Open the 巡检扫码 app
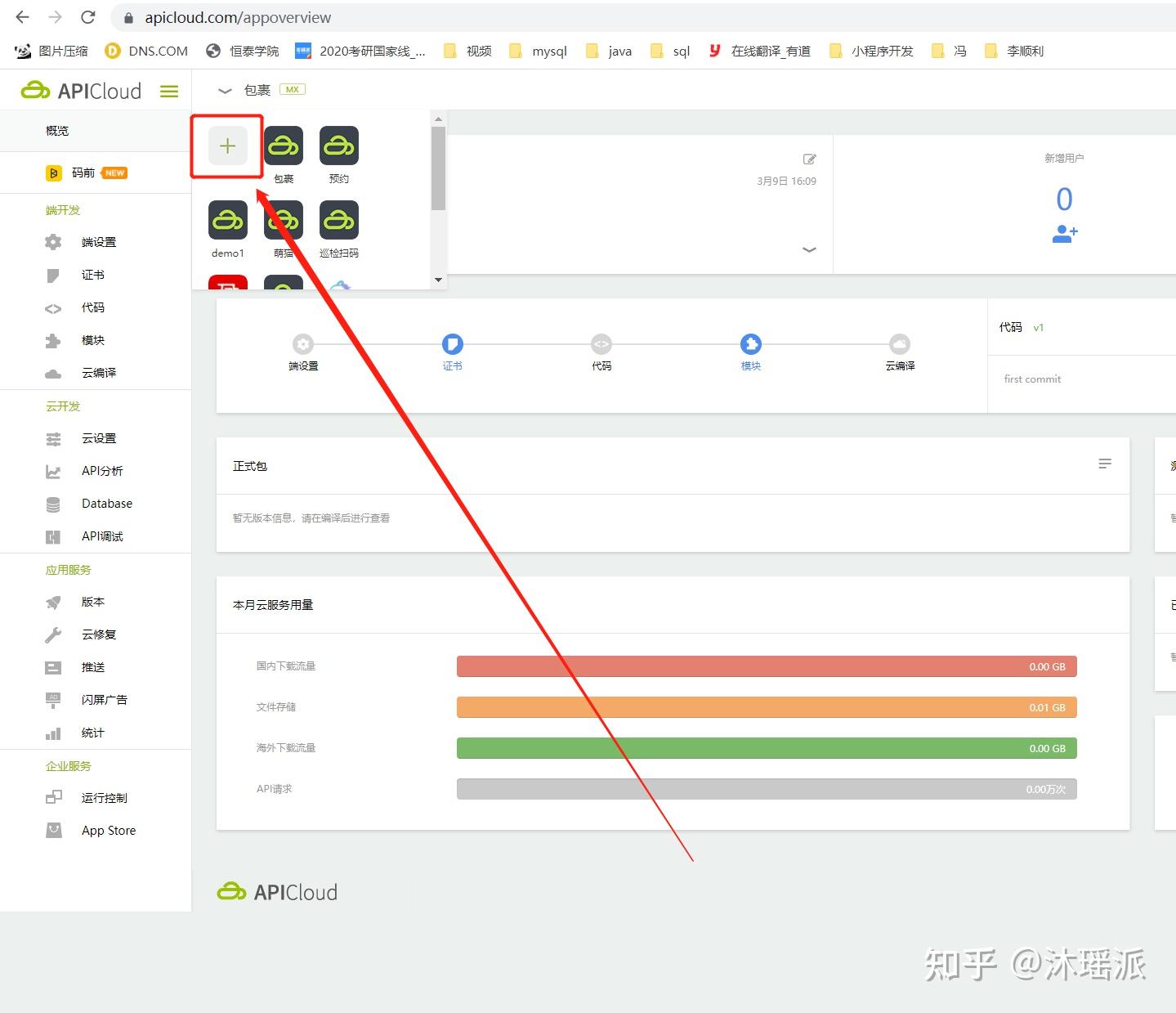The width and height of the screenshot is (1176, 1013). (x=338, y=221)
